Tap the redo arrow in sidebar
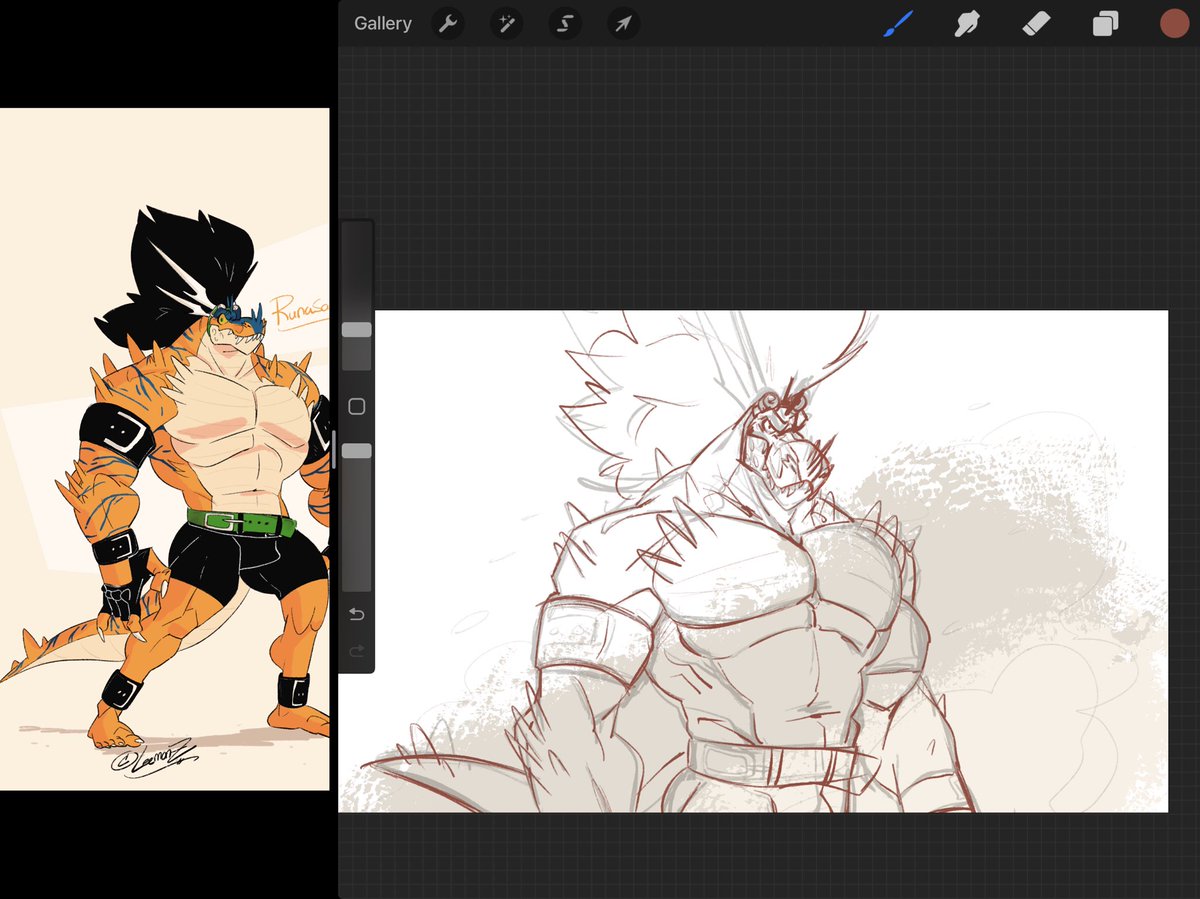Screen dimensions: 1200x899 click(x=357, y=652)
